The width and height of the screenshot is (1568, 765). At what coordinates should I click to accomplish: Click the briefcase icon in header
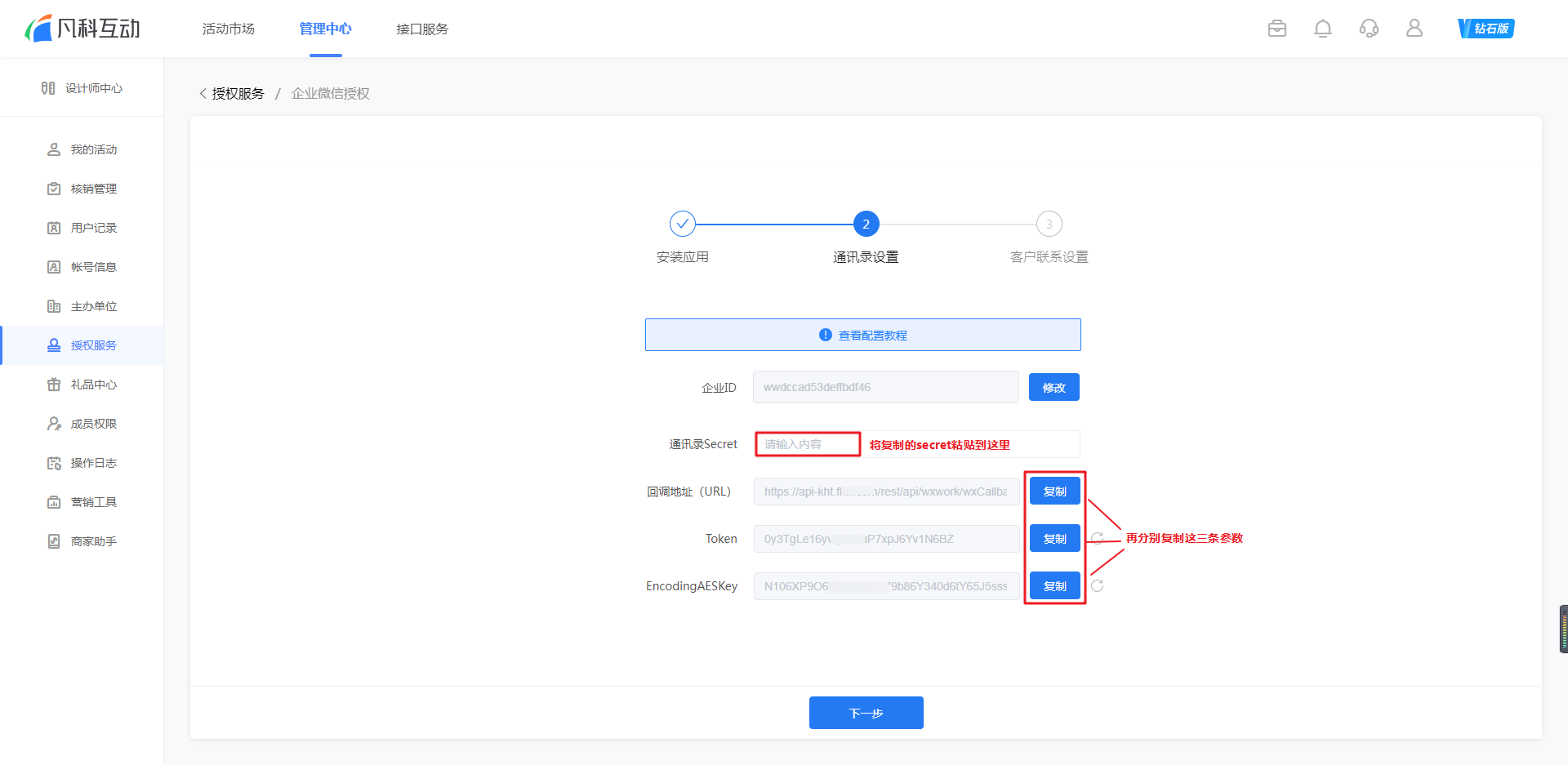[x=1277, y=29]
